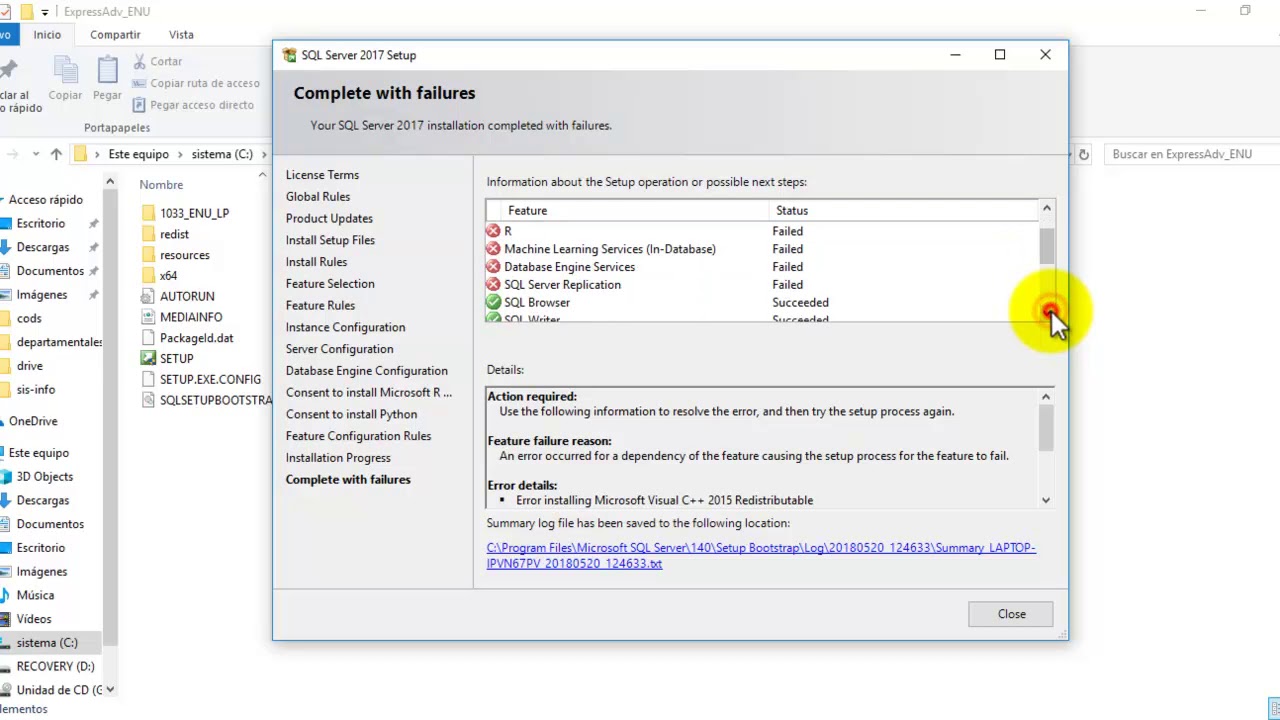Viewport: 1280px width, 720px height.
Task: Select the Feature Selection setup step
Action: pyautogui.click(x=330, y=284)
